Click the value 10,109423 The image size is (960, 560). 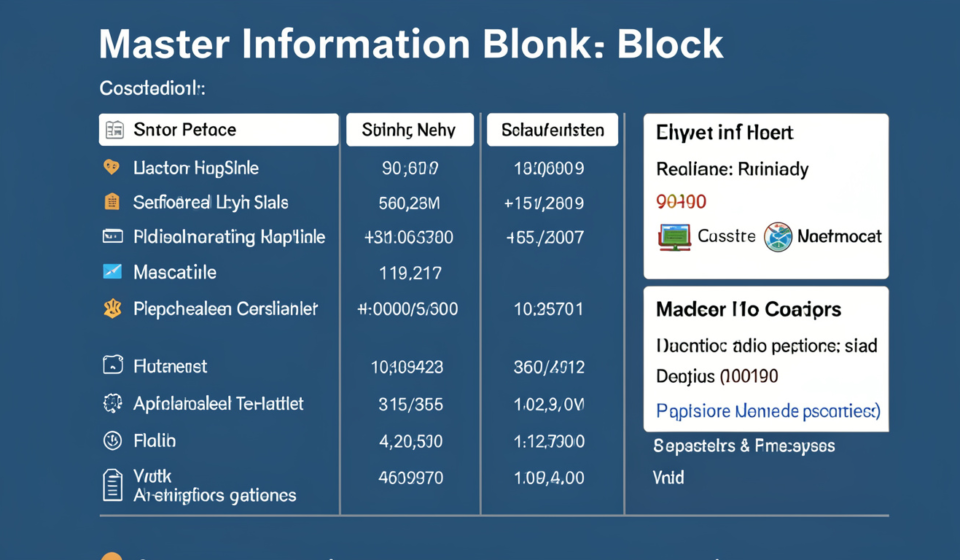pos(407,367)
